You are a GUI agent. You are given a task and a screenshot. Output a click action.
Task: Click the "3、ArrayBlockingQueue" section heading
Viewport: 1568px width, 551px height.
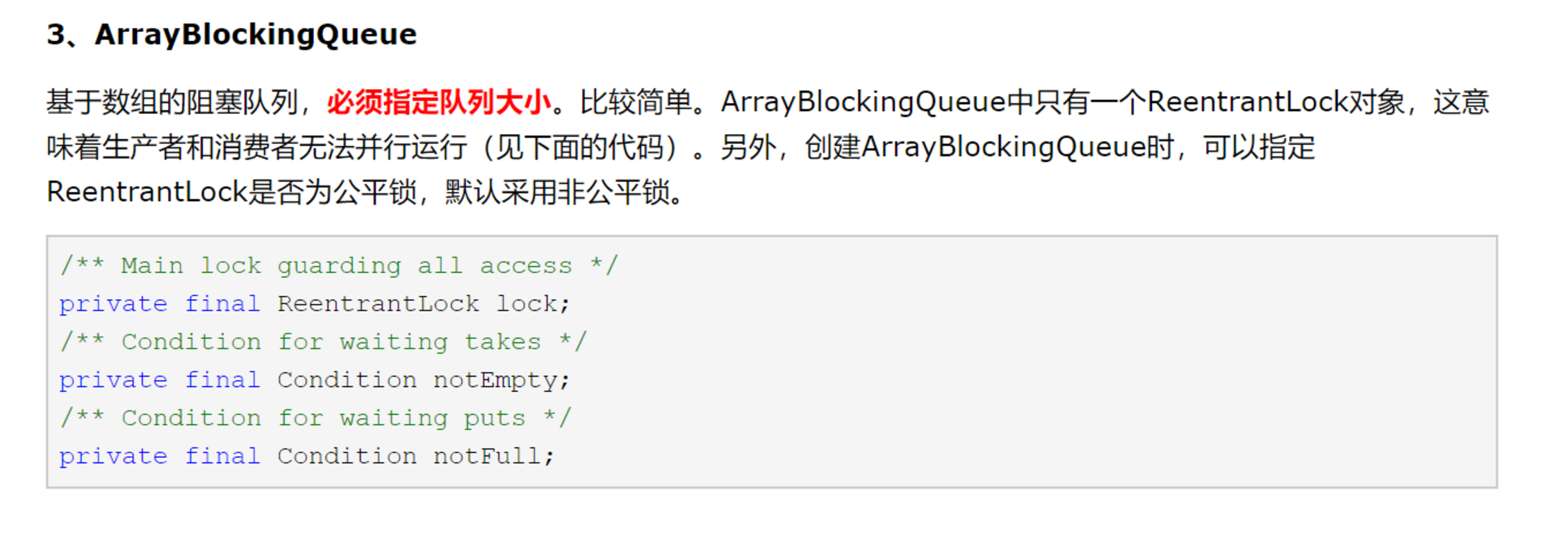[231, 35]
